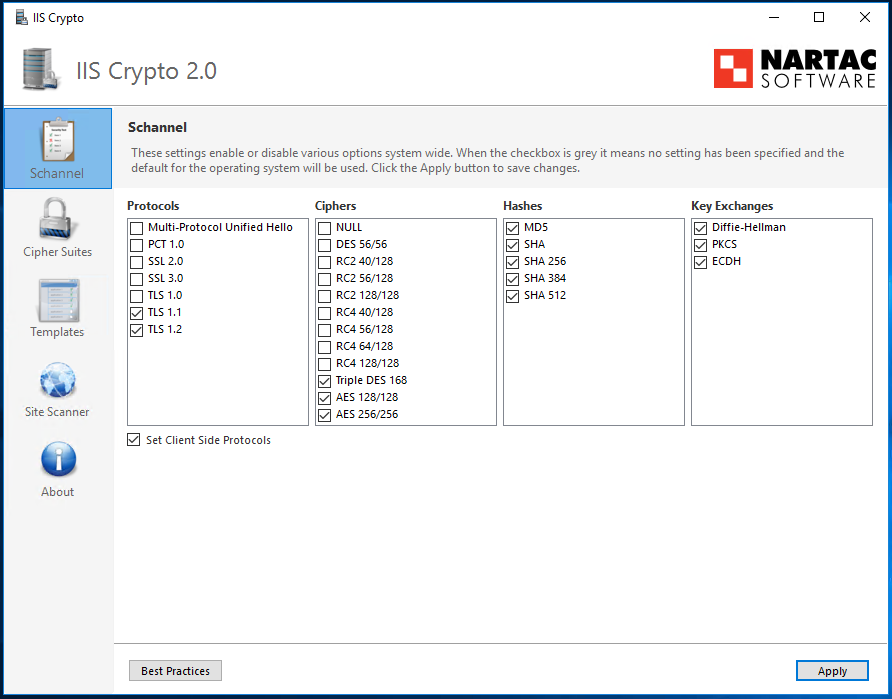
Task: Disable the TLS 1.2 protocol
Action: [x=137, y=330]
